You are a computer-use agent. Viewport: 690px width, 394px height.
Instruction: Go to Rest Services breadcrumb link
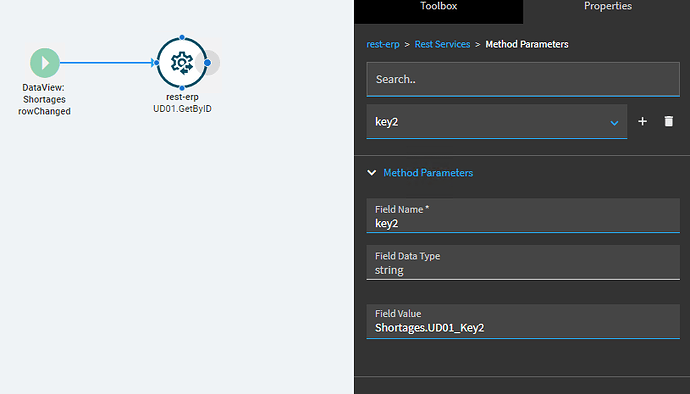(x=442, y=44)
